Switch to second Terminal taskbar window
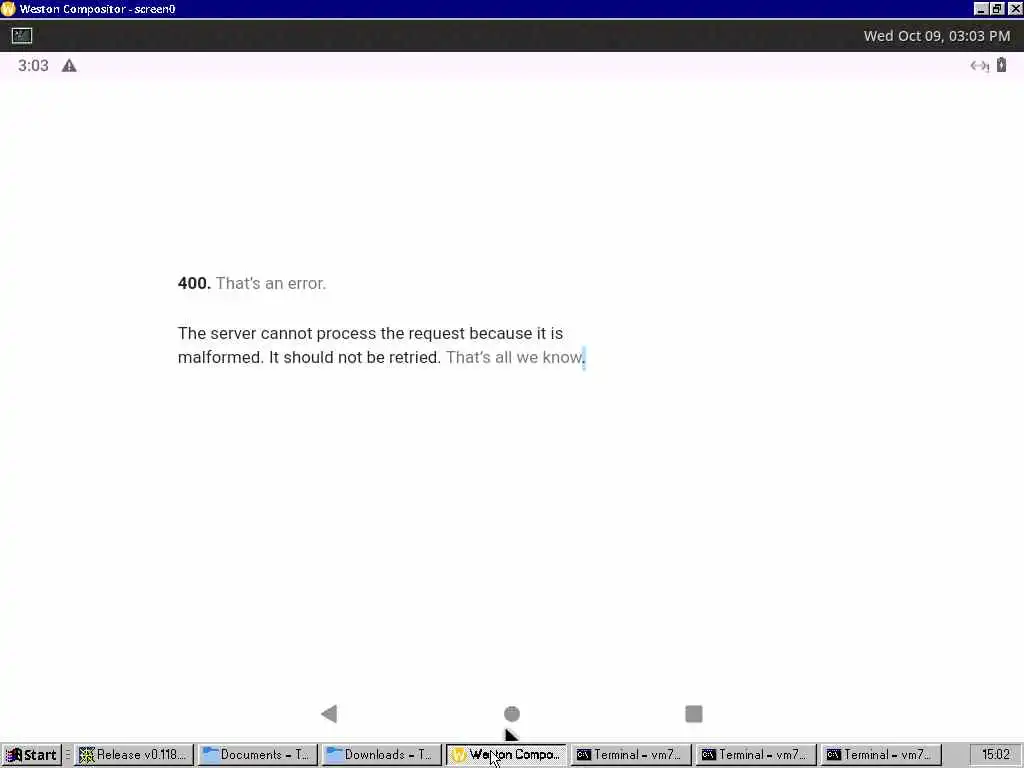The height and width of the screenshot is (768, 1024). click(x=756, y=755)
